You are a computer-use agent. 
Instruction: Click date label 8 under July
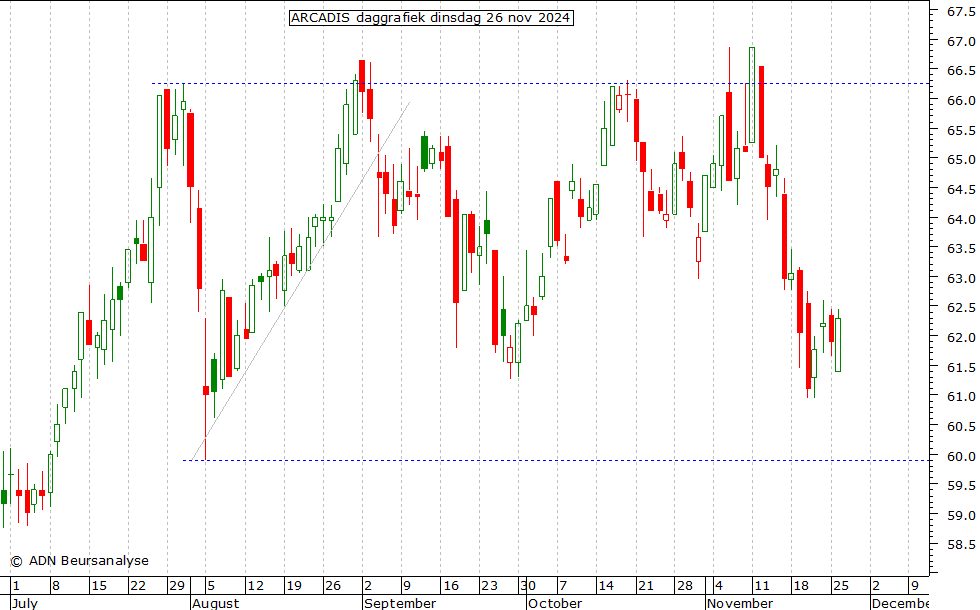[56, 586]
